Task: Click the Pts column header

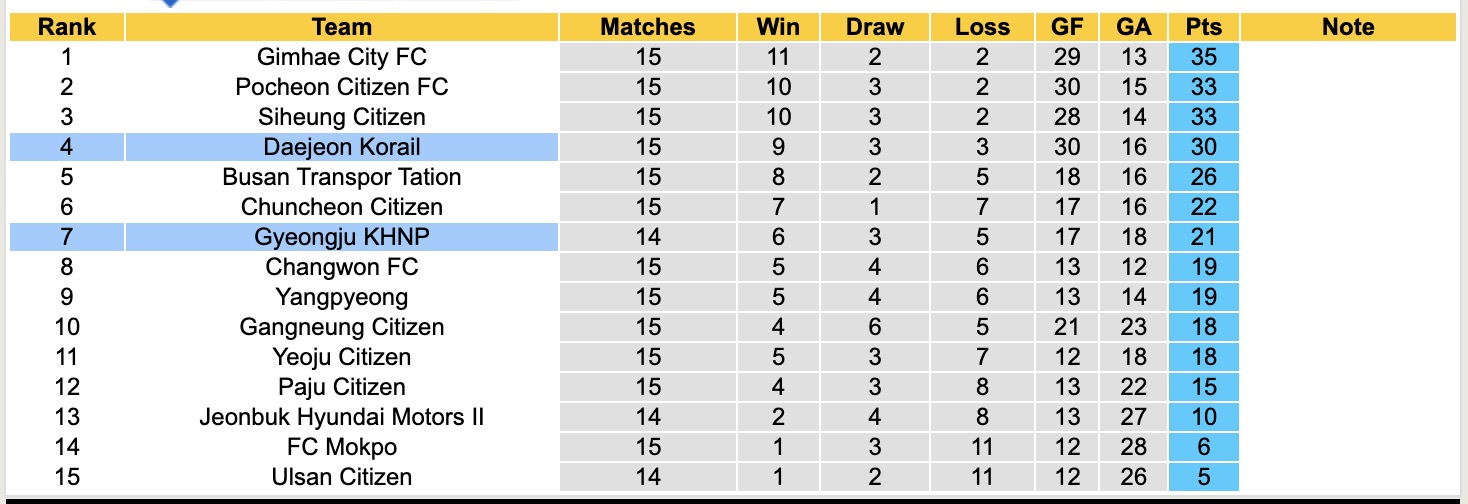Action: pos(1203,27)
